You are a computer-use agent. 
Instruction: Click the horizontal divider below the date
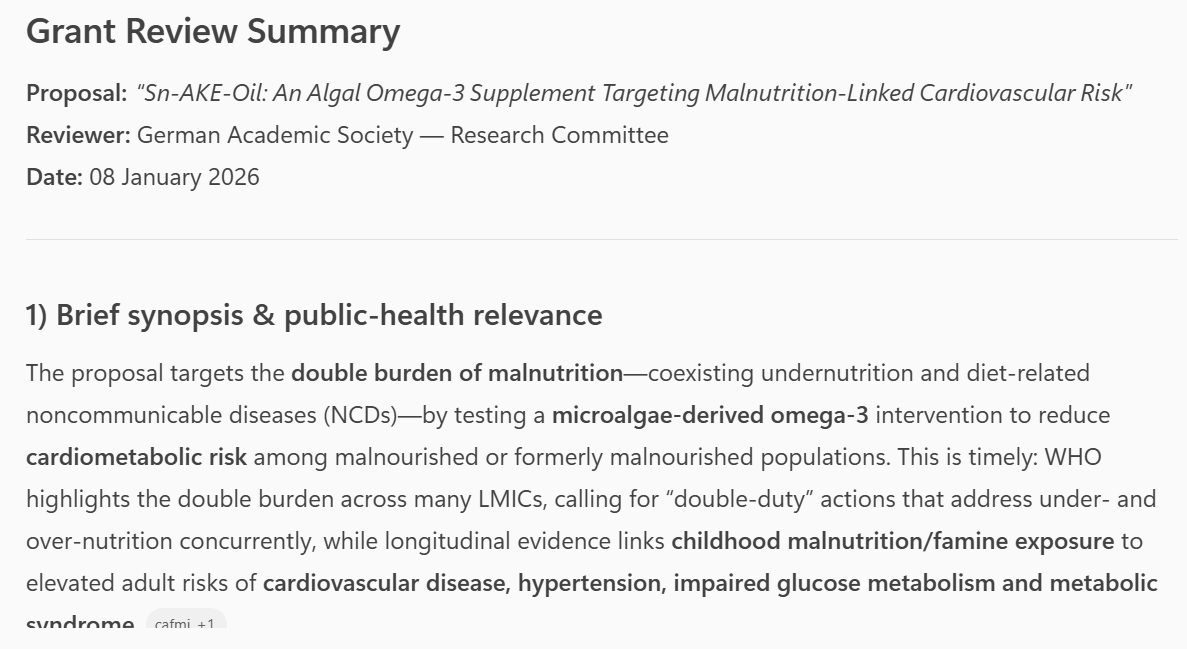pos(601,240)
